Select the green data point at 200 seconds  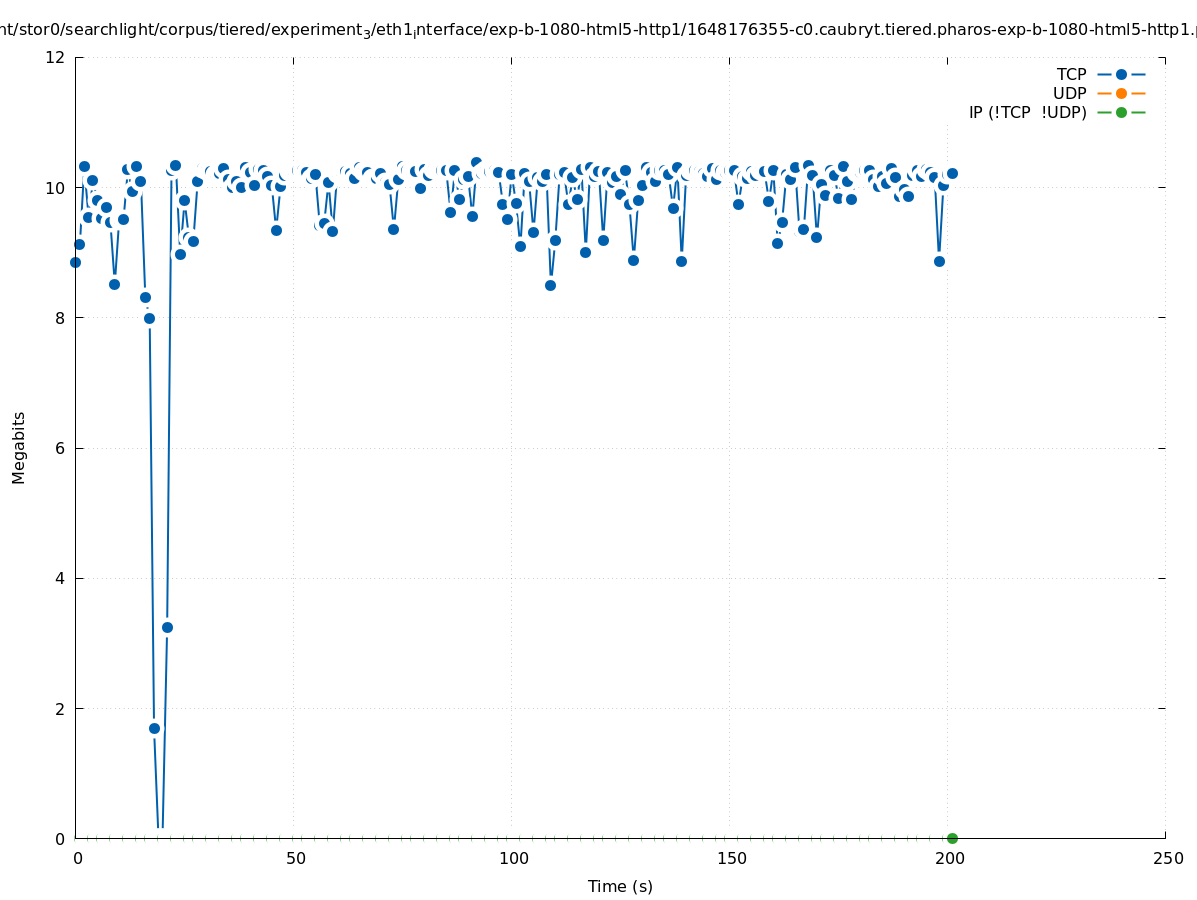952,838
